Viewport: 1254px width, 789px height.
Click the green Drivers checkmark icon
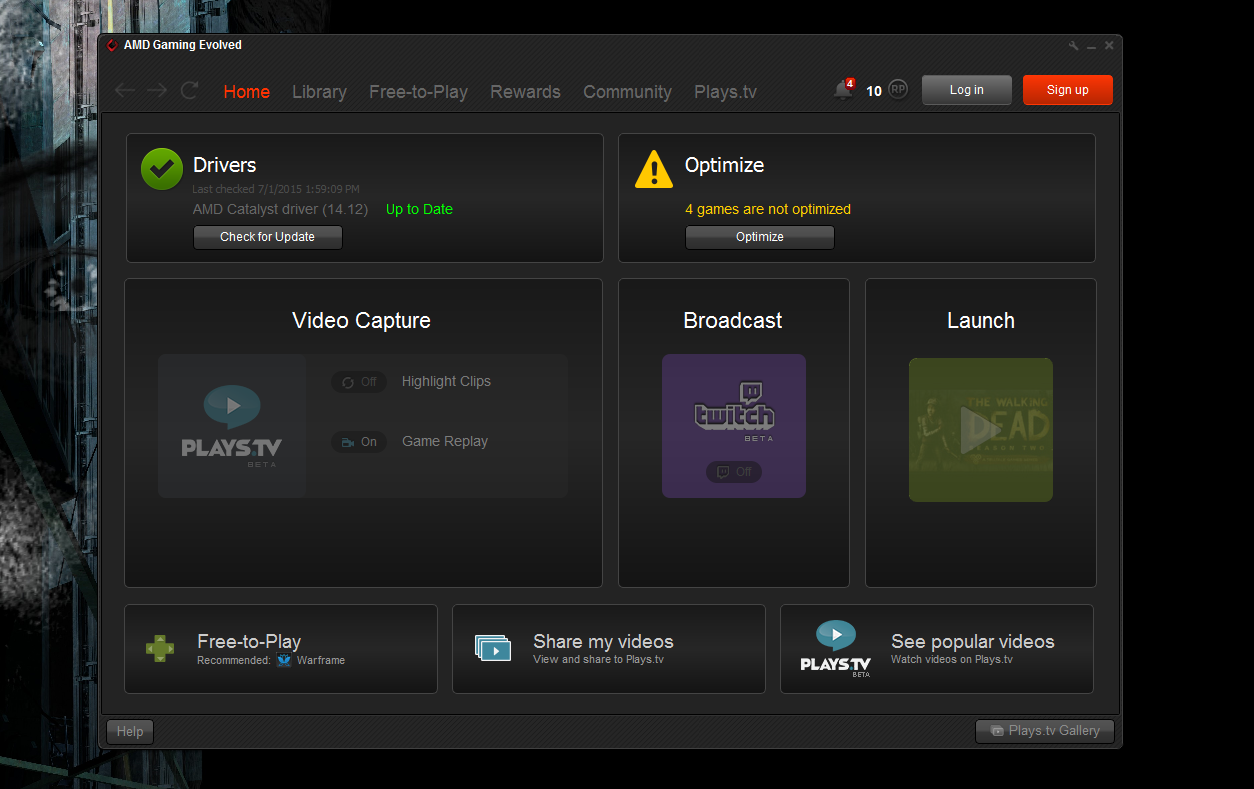coord(162,168)
